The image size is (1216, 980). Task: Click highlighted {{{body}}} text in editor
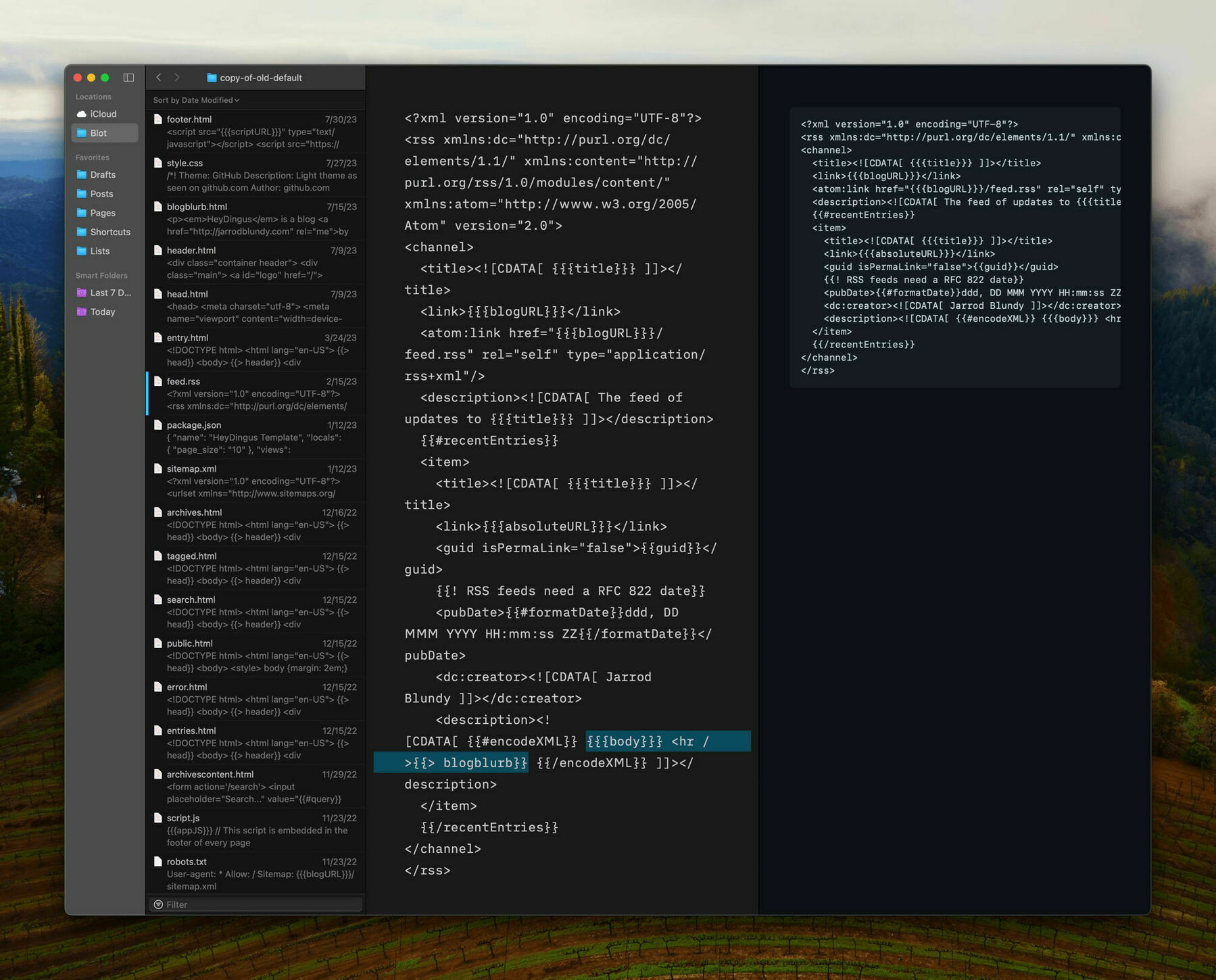pos(625,741)
